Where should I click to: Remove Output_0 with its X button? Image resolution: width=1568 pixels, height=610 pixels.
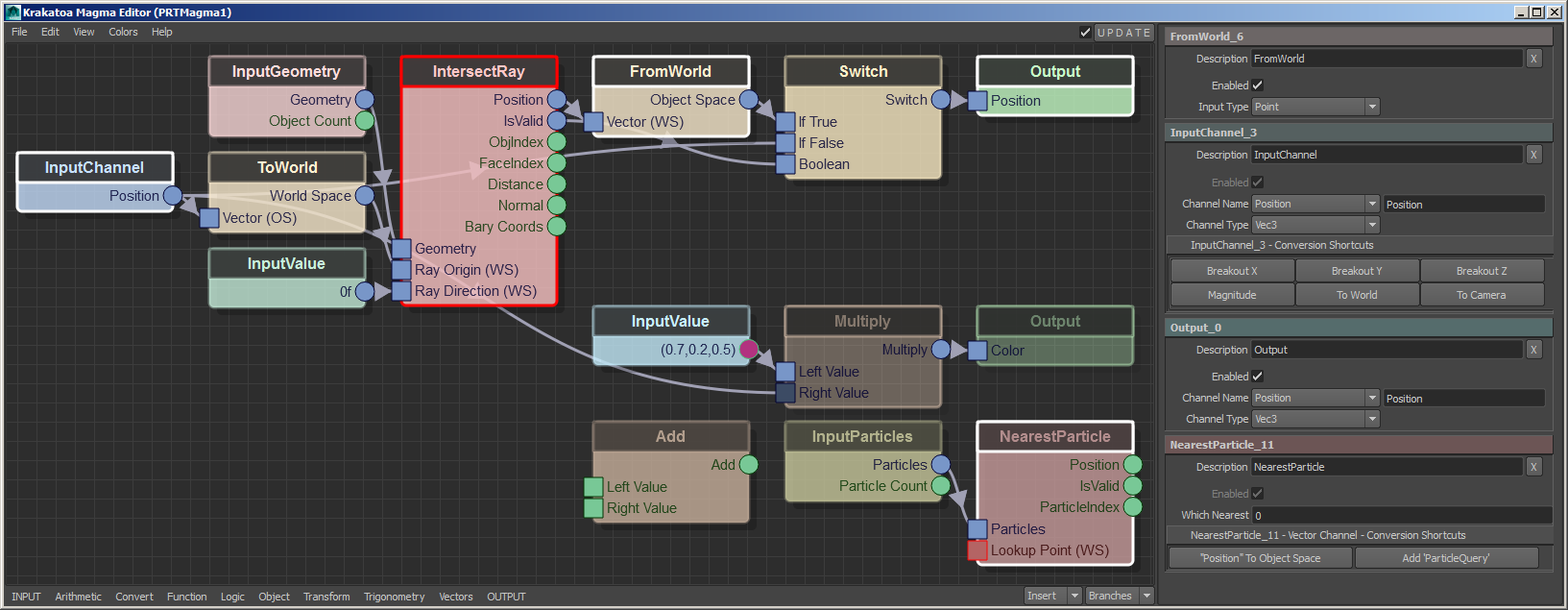(x=1533, y=350)
